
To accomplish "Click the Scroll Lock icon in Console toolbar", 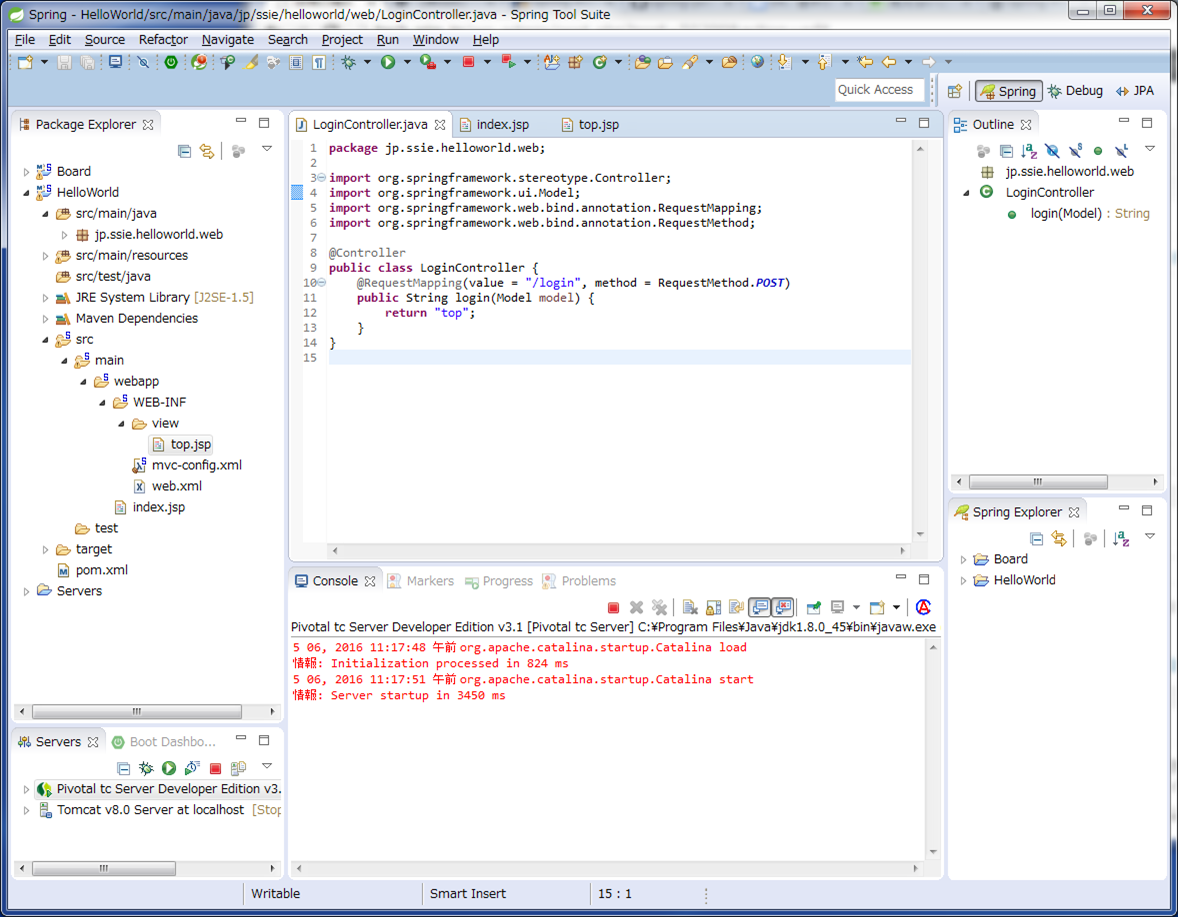I will [713, 607].
